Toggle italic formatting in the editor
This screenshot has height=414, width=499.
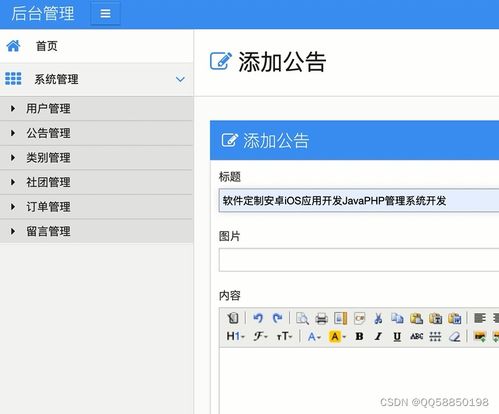tap(378, 336)
